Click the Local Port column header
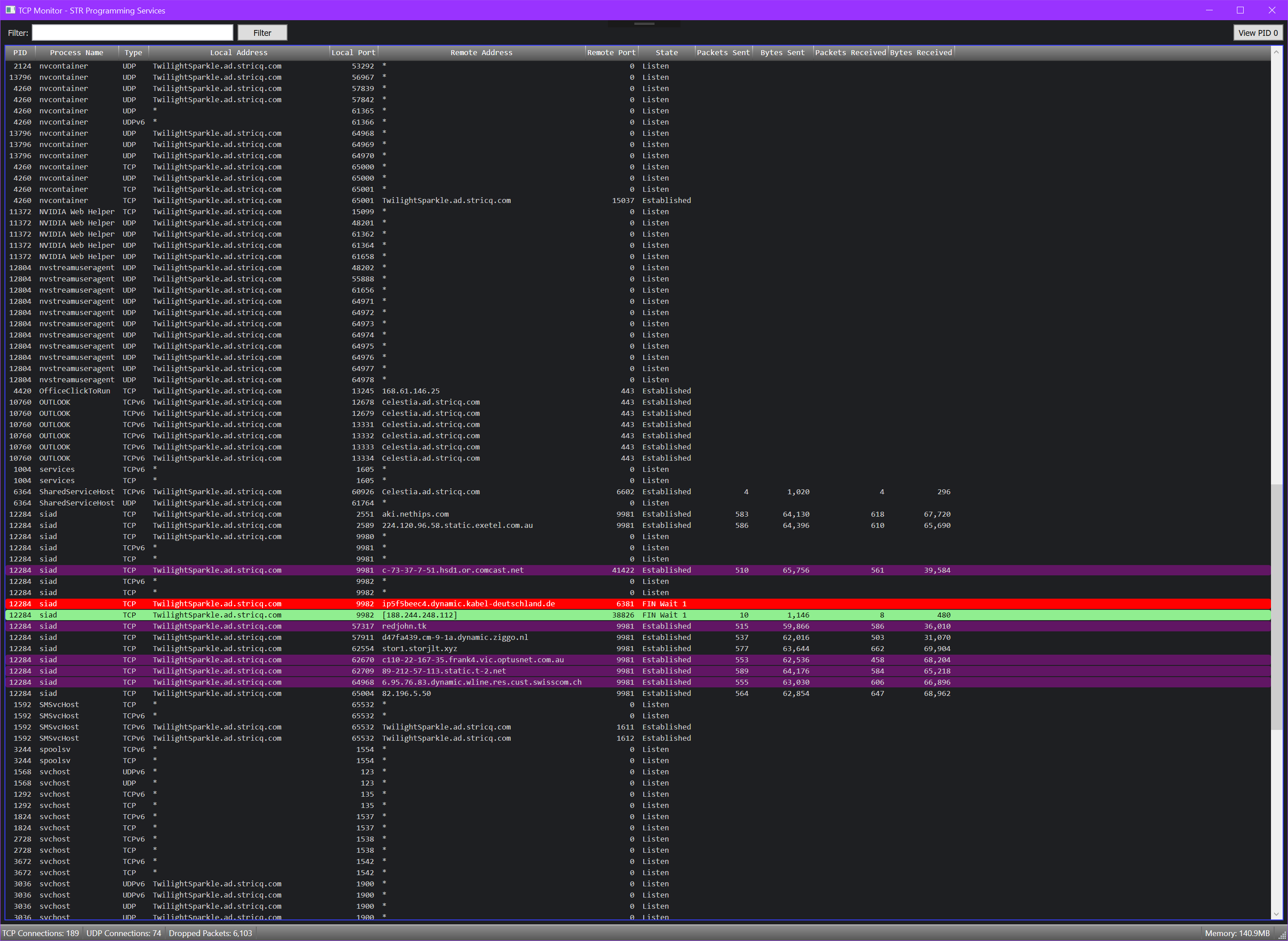1288x941 pixels. [x=353, y=52]
